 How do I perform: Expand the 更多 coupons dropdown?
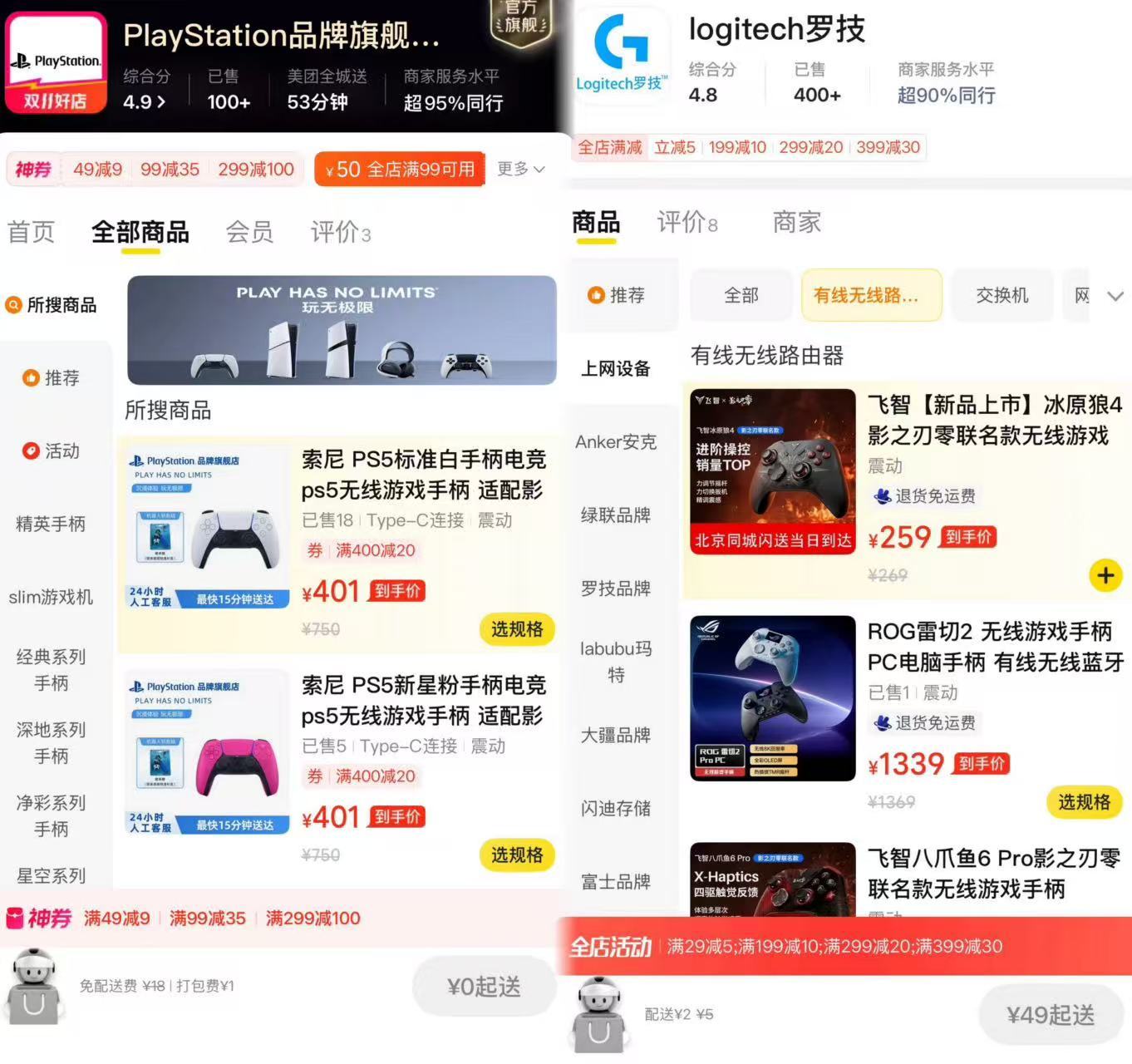coord(521,170)
